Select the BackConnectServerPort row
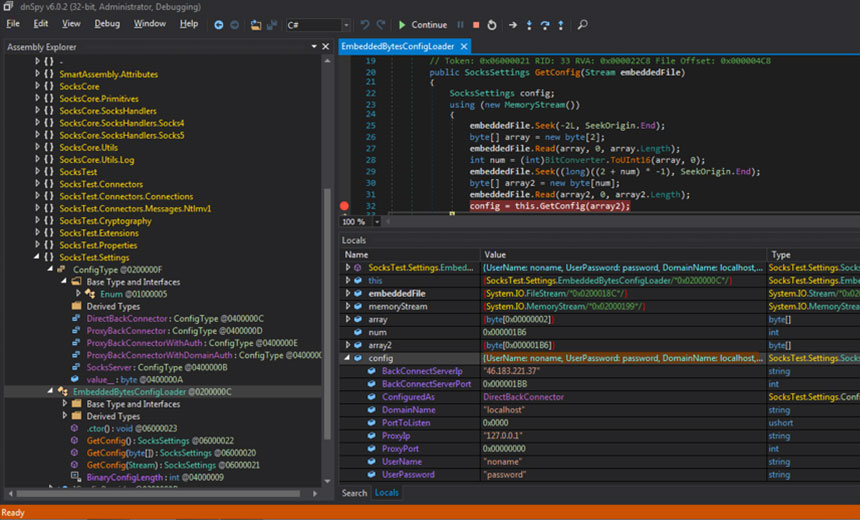This screenshot has width=860, height=520. [599, 384]
